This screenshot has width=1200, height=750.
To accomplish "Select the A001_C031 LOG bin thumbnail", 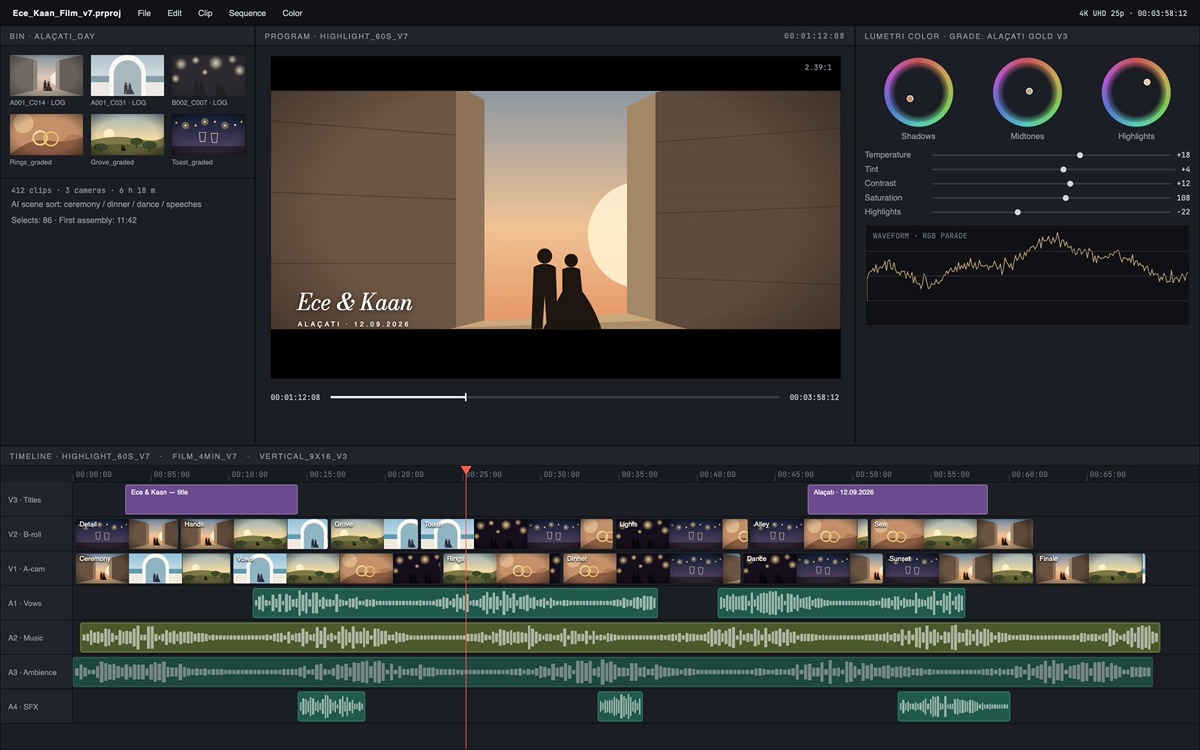I will click(127, 75).
